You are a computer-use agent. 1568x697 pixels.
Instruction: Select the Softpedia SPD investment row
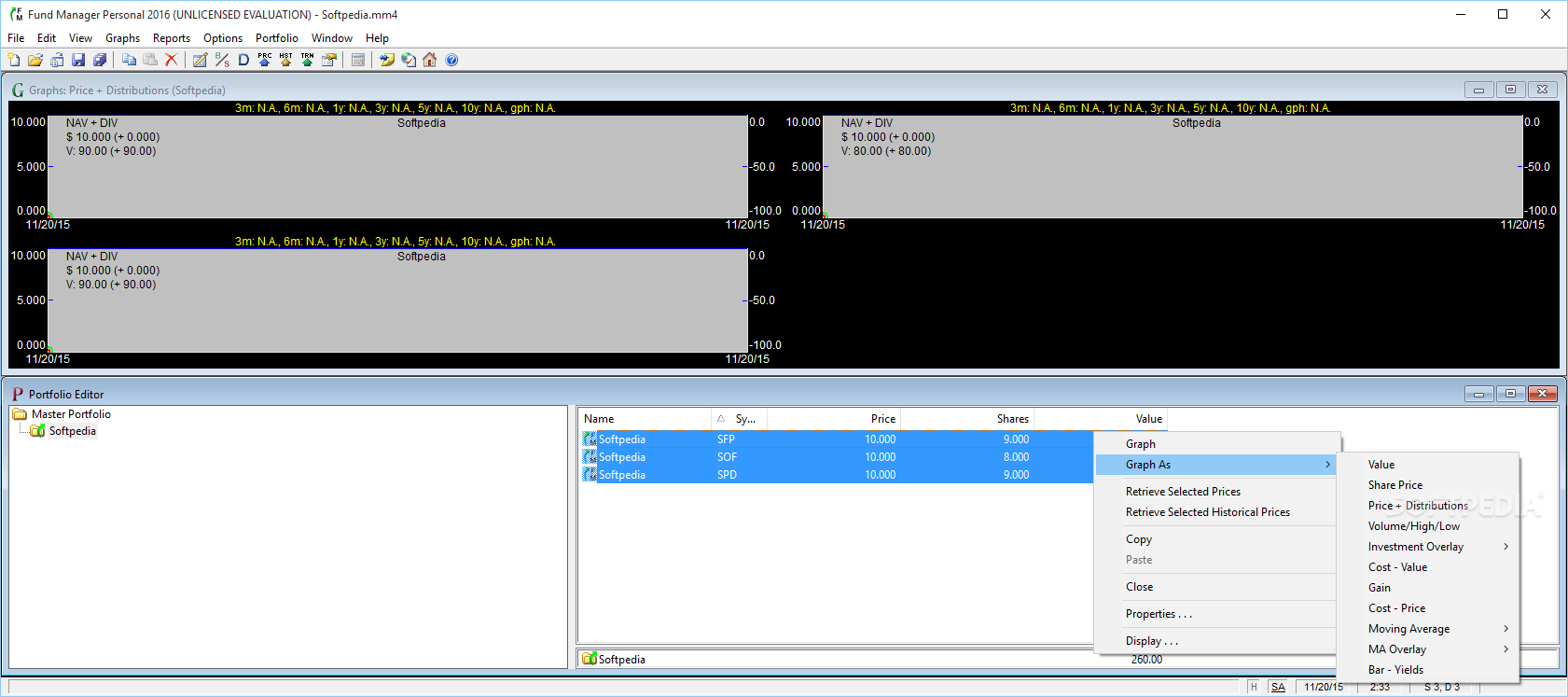click(836, 475)
